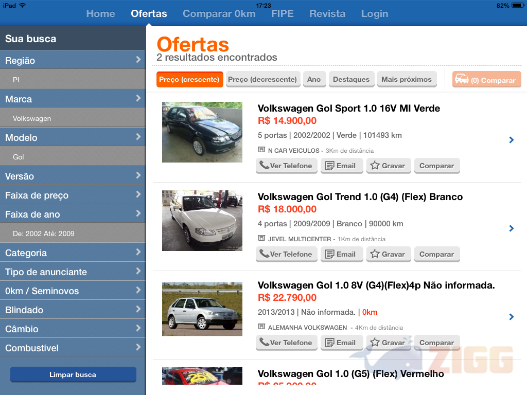Click Gravar star for Gol Trend Branco
Screen dimensions: 527x395
[x=389, y=254]
